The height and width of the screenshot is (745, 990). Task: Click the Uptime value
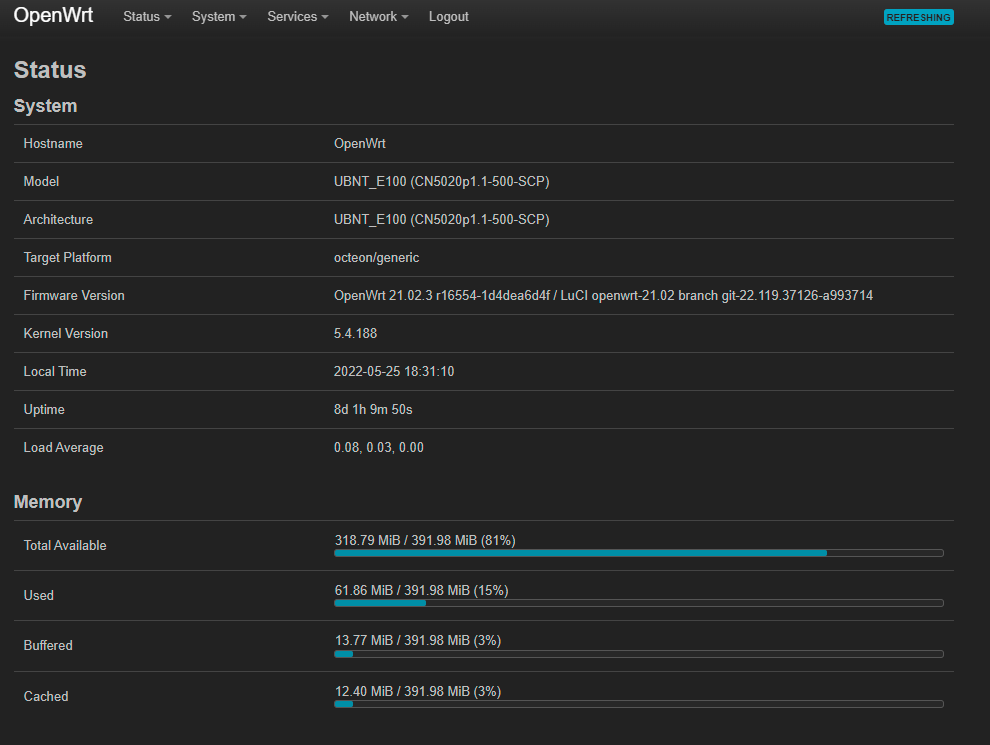pyautogui.click(x=373, y=410)
